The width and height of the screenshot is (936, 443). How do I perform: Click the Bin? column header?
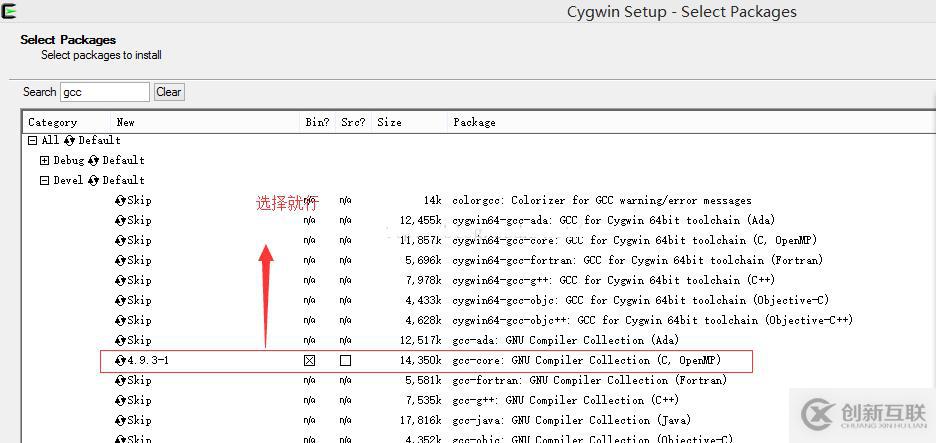pyautogui.click(x=317, y=122)
